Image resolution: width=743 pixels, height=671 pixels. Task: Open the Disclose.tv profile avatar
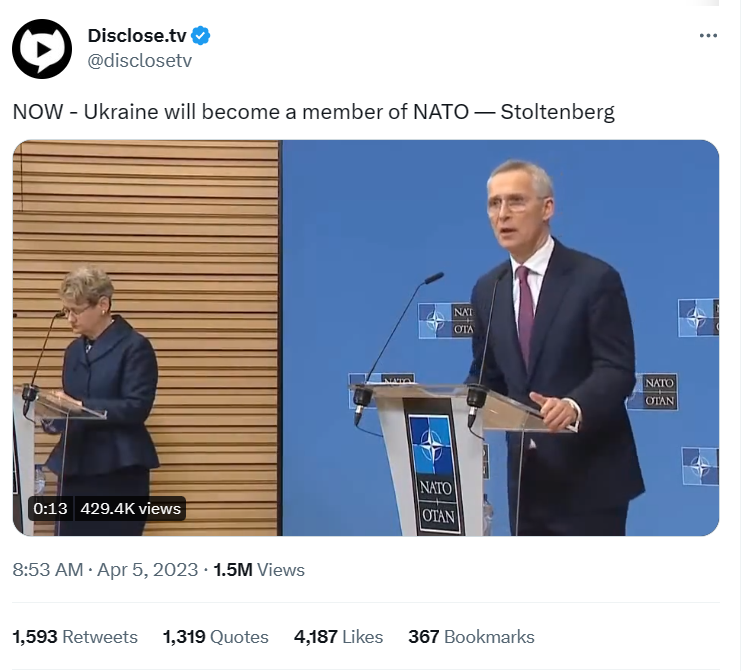click(42, 49)
